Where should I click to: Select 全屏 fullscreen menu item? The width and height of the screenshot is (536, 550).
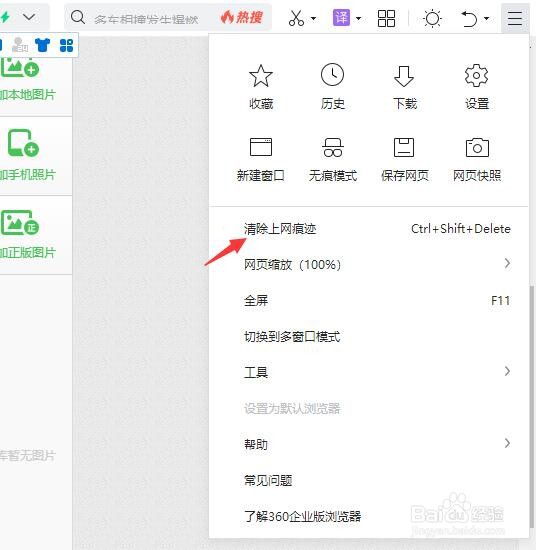tap(369, 301)
